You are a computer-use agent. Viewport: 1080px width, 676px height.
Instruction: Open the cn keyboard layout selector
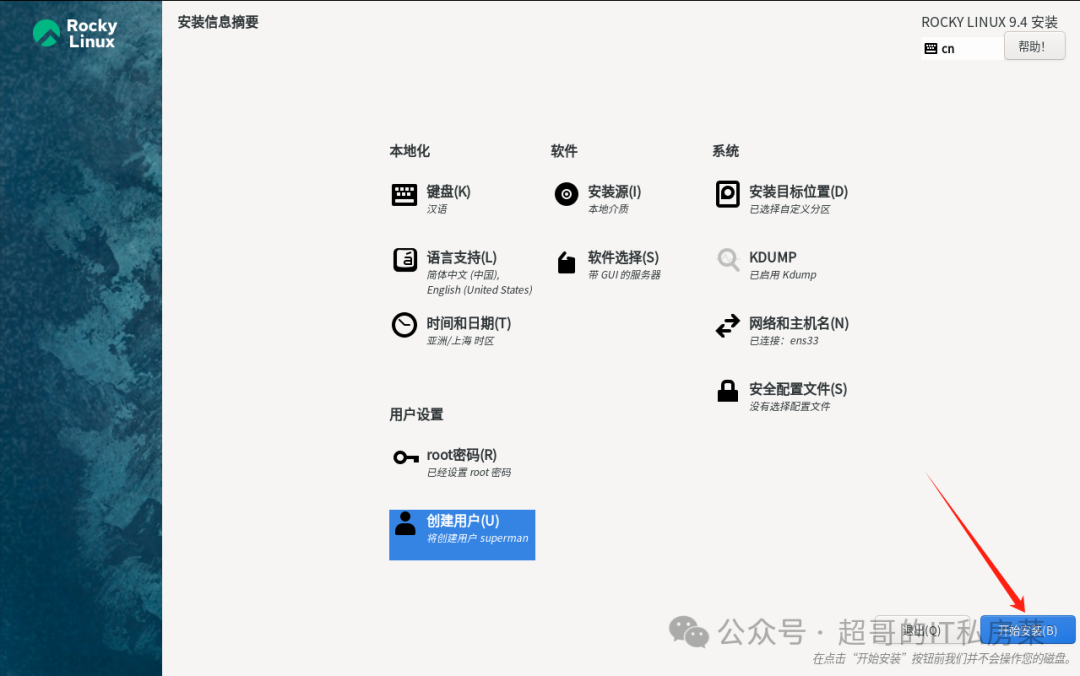click(x=961, y=47)
